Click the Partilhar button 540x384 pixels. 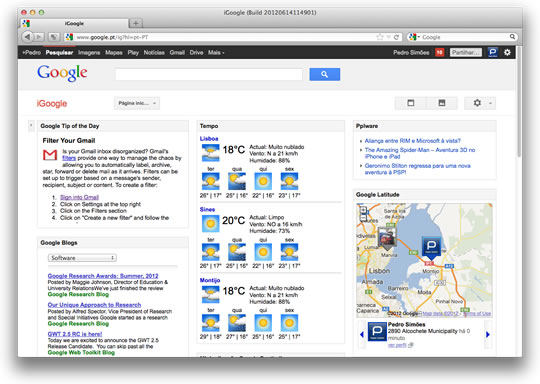tap(466, 52)
